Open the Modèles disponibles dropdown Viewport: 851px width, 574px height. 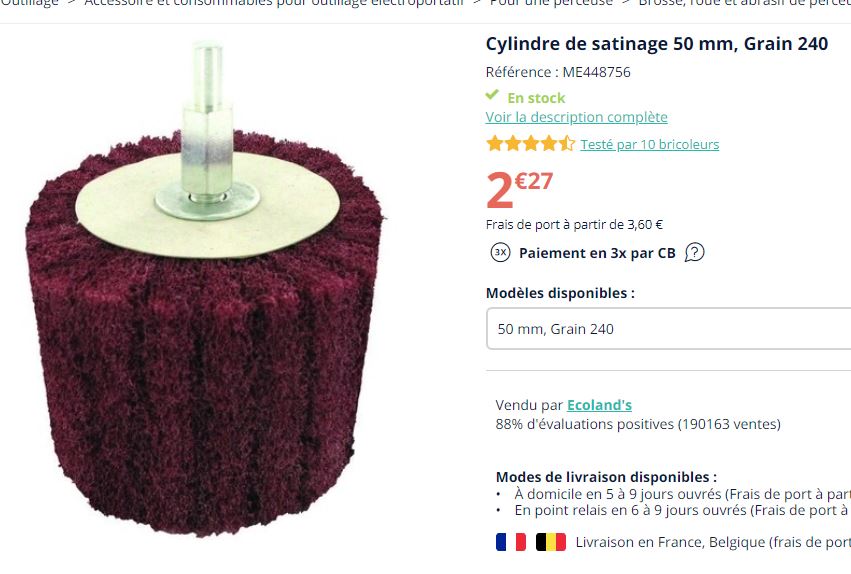pyautogui.click(x=668, y=329)
